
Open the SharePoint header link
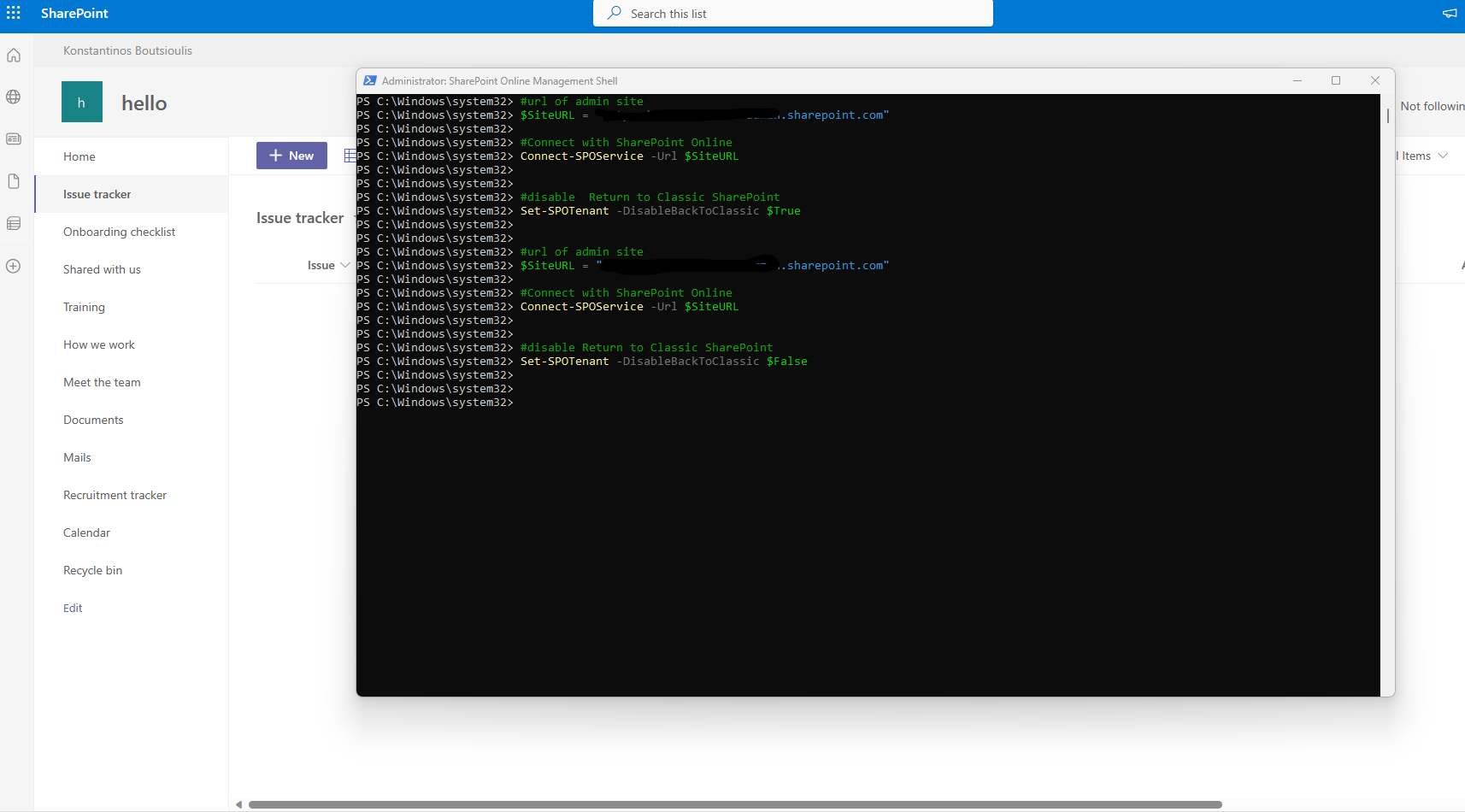click(74, 13)
